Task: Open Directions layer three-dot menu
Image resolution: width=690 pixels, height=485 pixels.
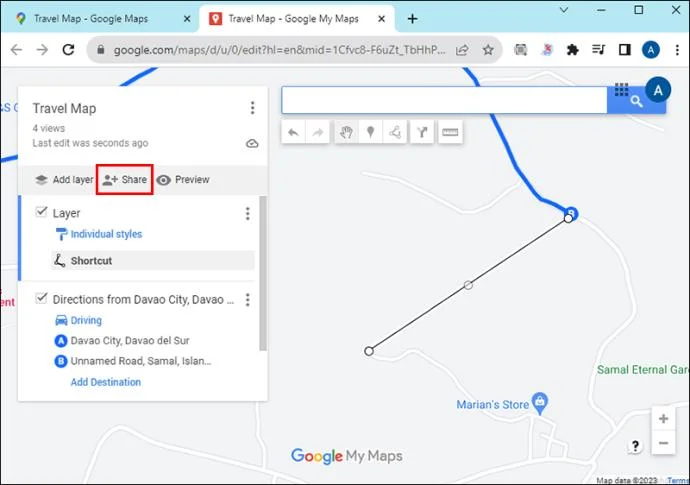Action: point(247,300)
